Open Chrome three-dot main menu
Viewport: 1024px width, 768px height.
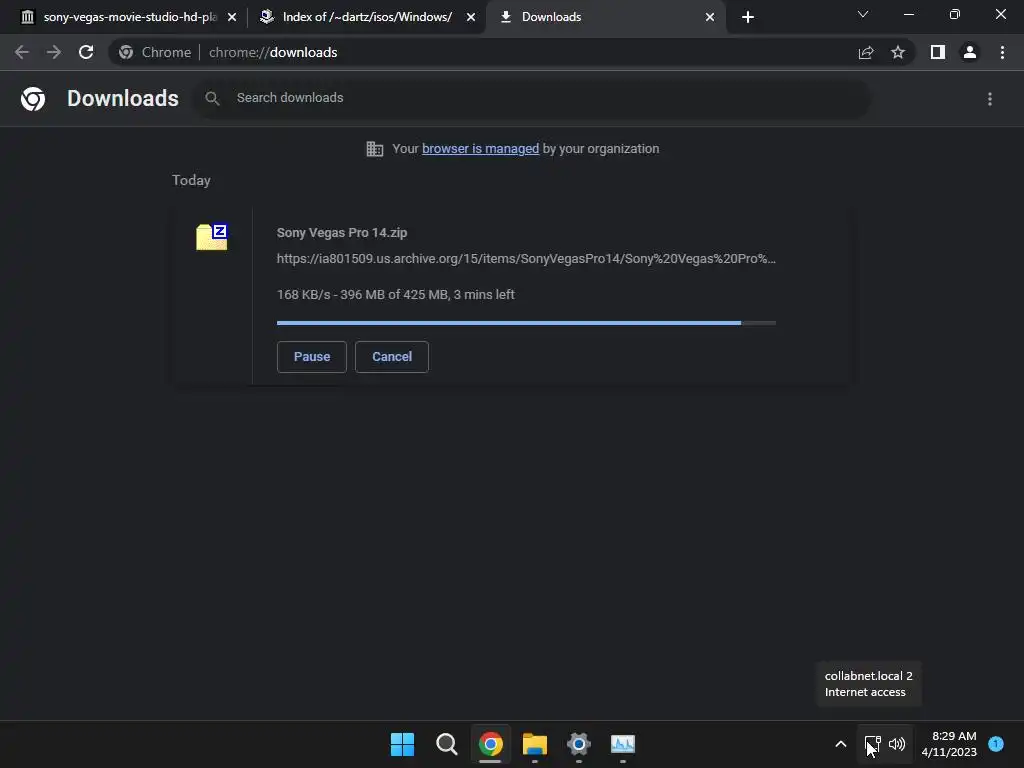coord(1002,52)
